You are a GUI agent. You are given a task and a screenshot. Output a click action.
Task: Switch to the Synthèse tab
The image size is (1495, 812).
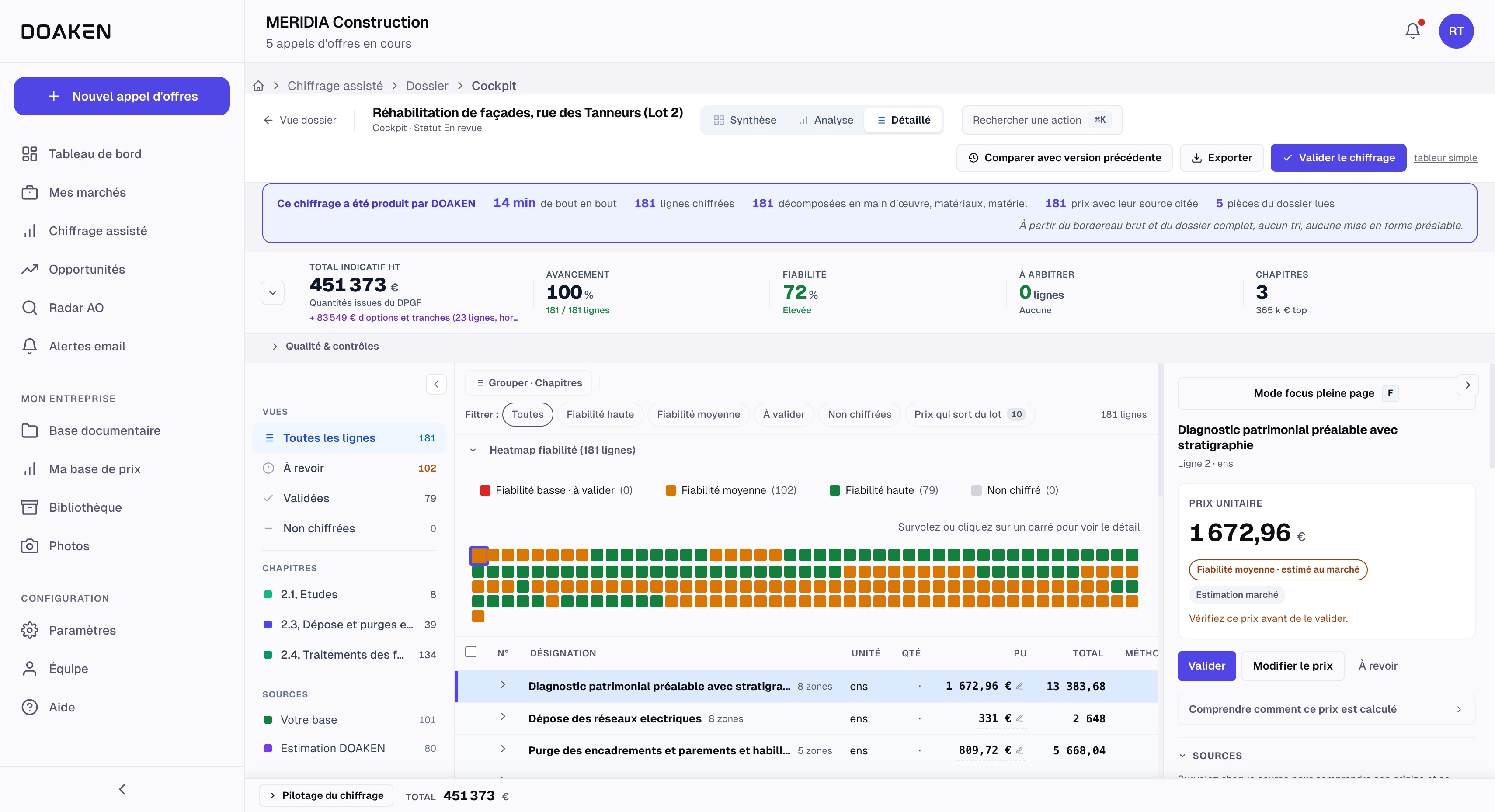click(744, 120)
